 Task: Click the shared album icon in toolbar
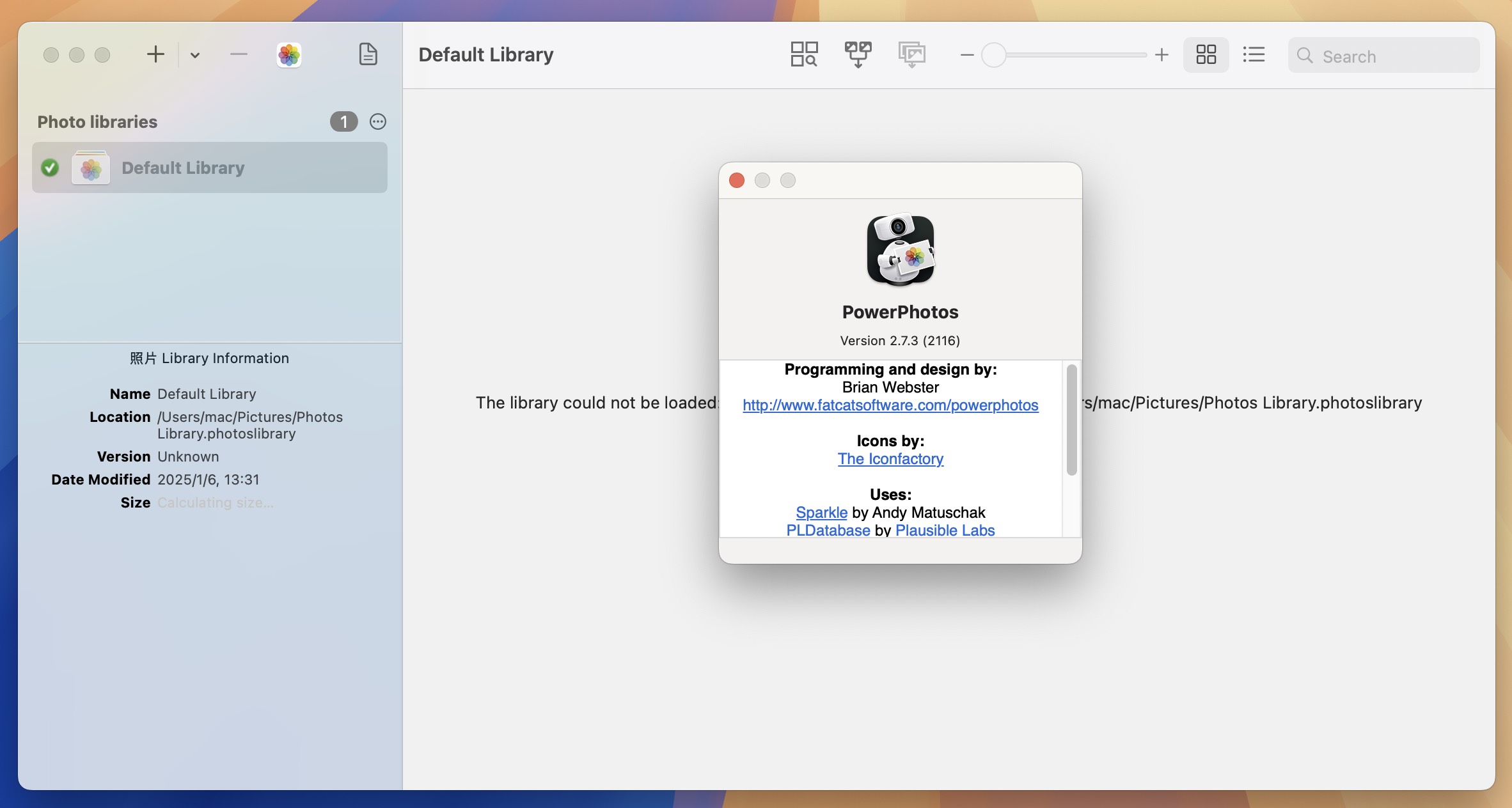click(x=911, y=54)
